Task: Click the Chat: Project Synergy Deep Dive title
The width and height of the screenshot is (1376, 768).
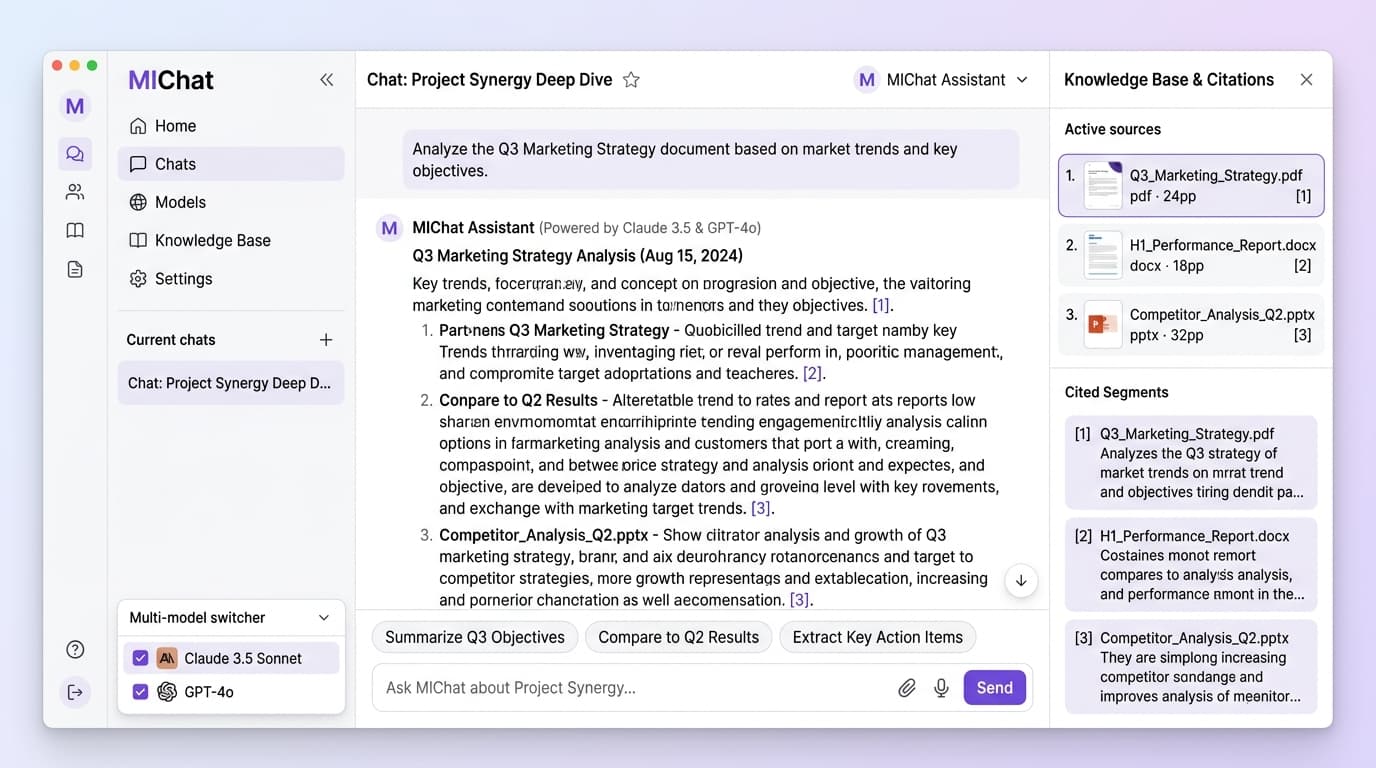Action: point(490,80)
